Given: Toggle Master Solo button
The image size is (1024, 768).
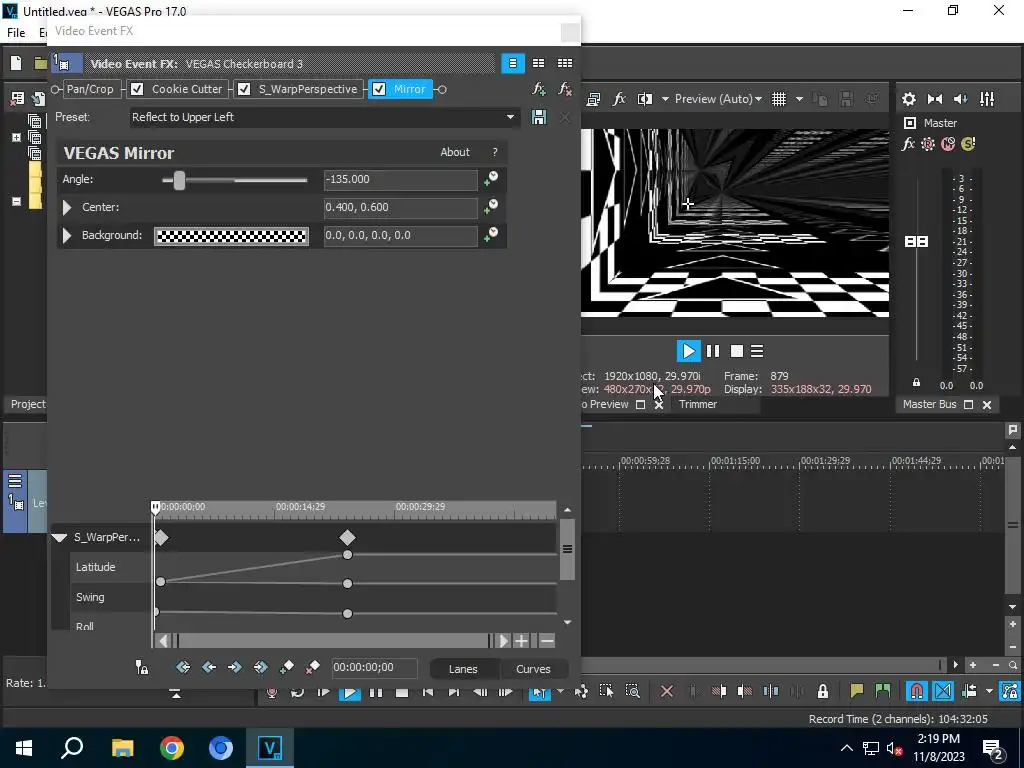Looking at the screenshot, I should pyautogui.click(x=968, y=144).
